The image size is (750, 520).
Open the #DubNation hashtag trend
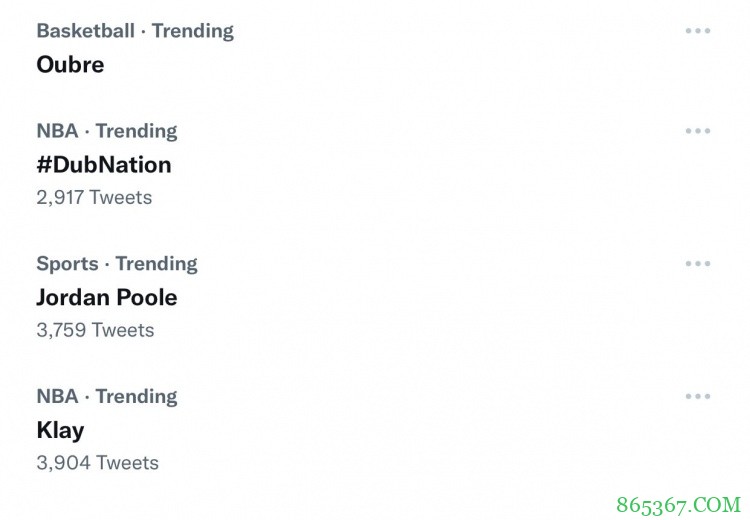[x=104, y=164]
